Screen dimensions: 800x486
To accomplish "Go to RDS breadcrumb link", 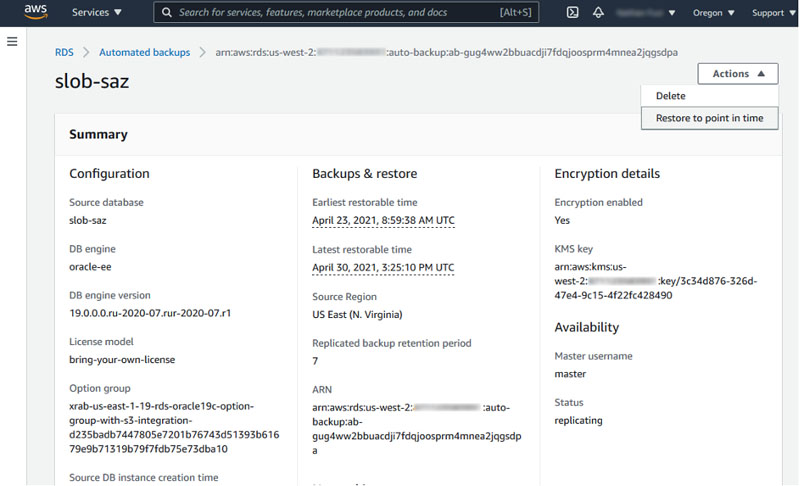I will click(64, 52).
